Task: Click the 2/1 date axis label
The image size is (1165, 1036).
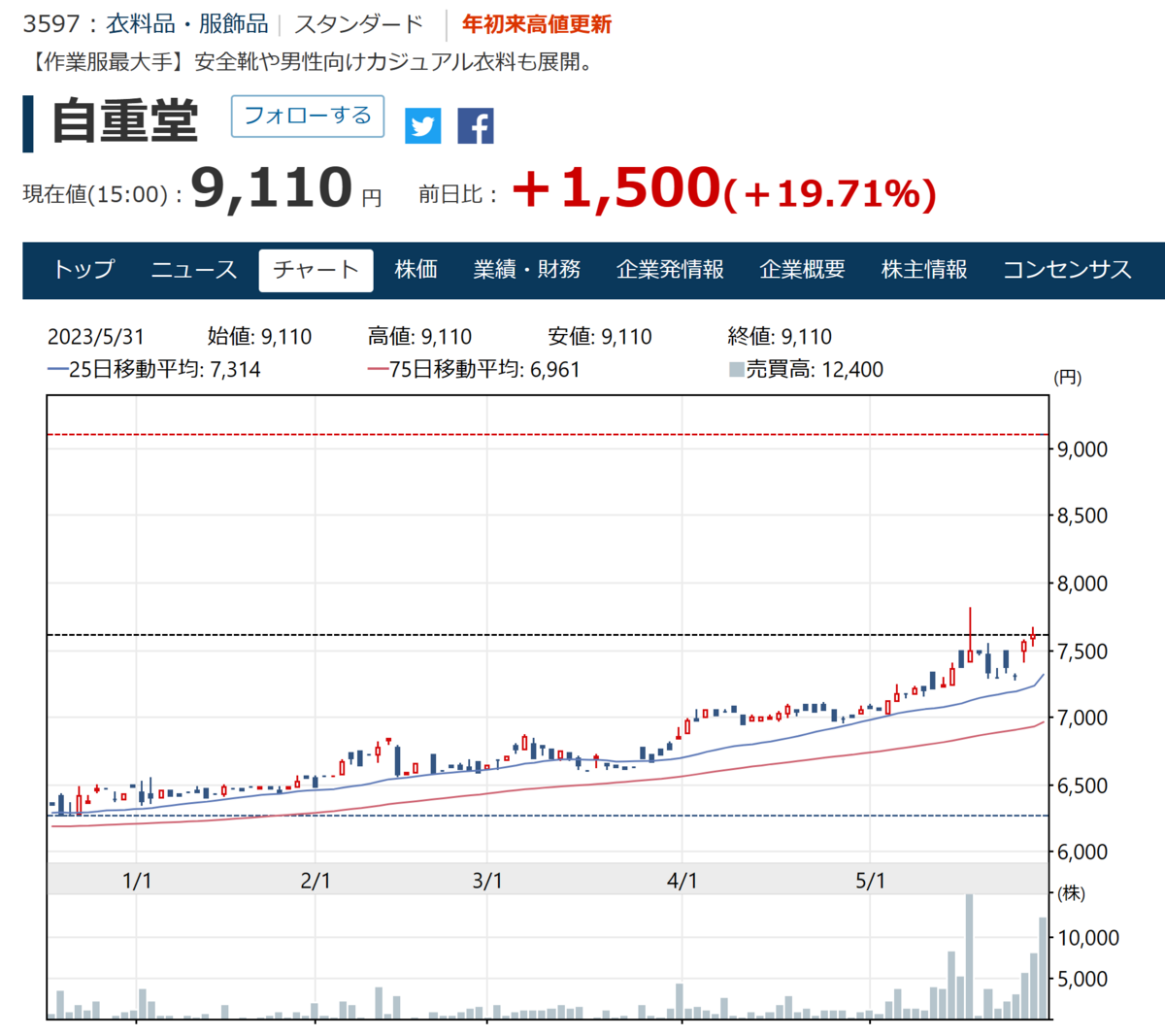Action: [x=316, y=881]
